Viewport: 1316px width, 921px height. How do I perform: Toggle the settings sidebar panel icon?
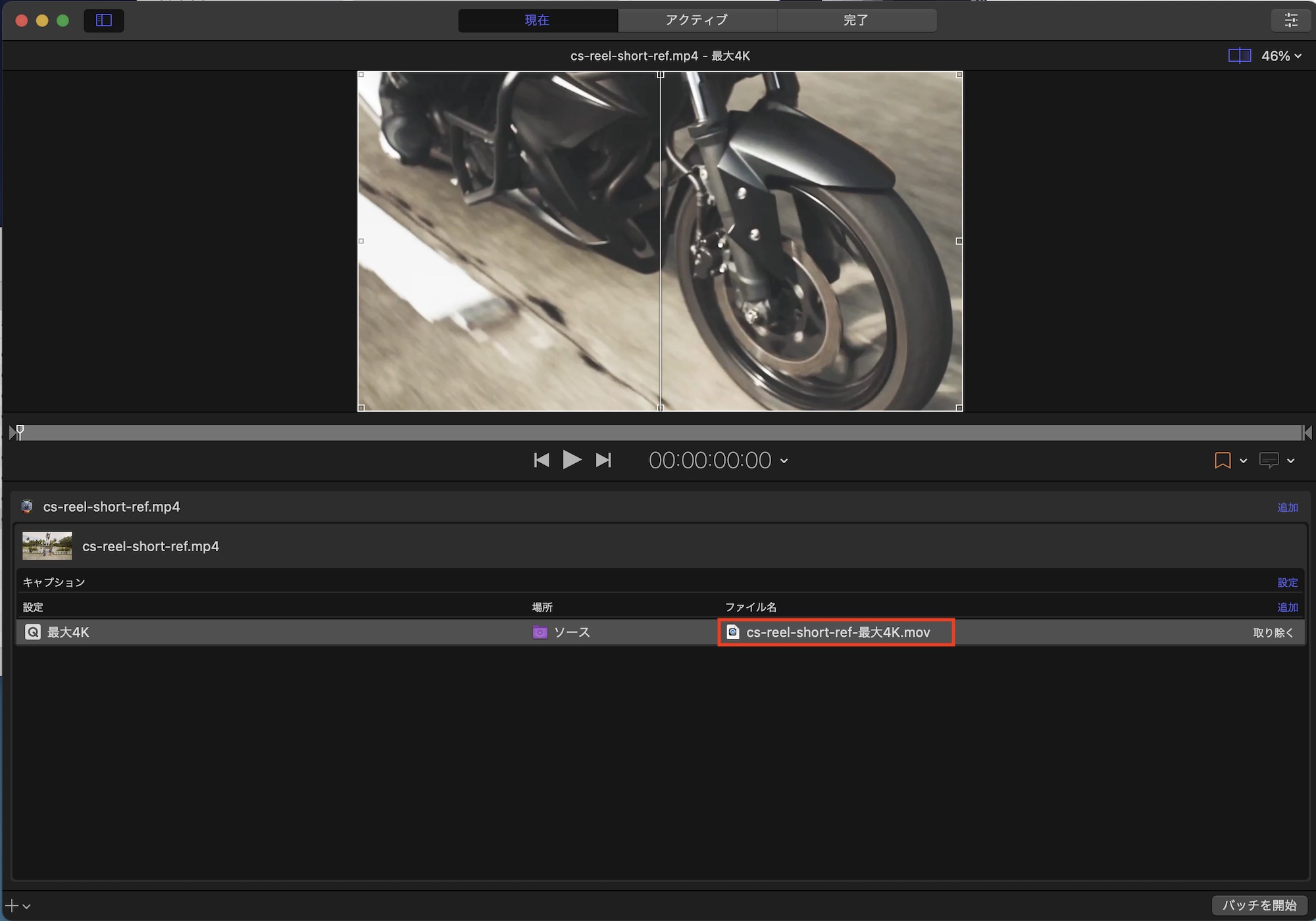(x=104, y=20)
